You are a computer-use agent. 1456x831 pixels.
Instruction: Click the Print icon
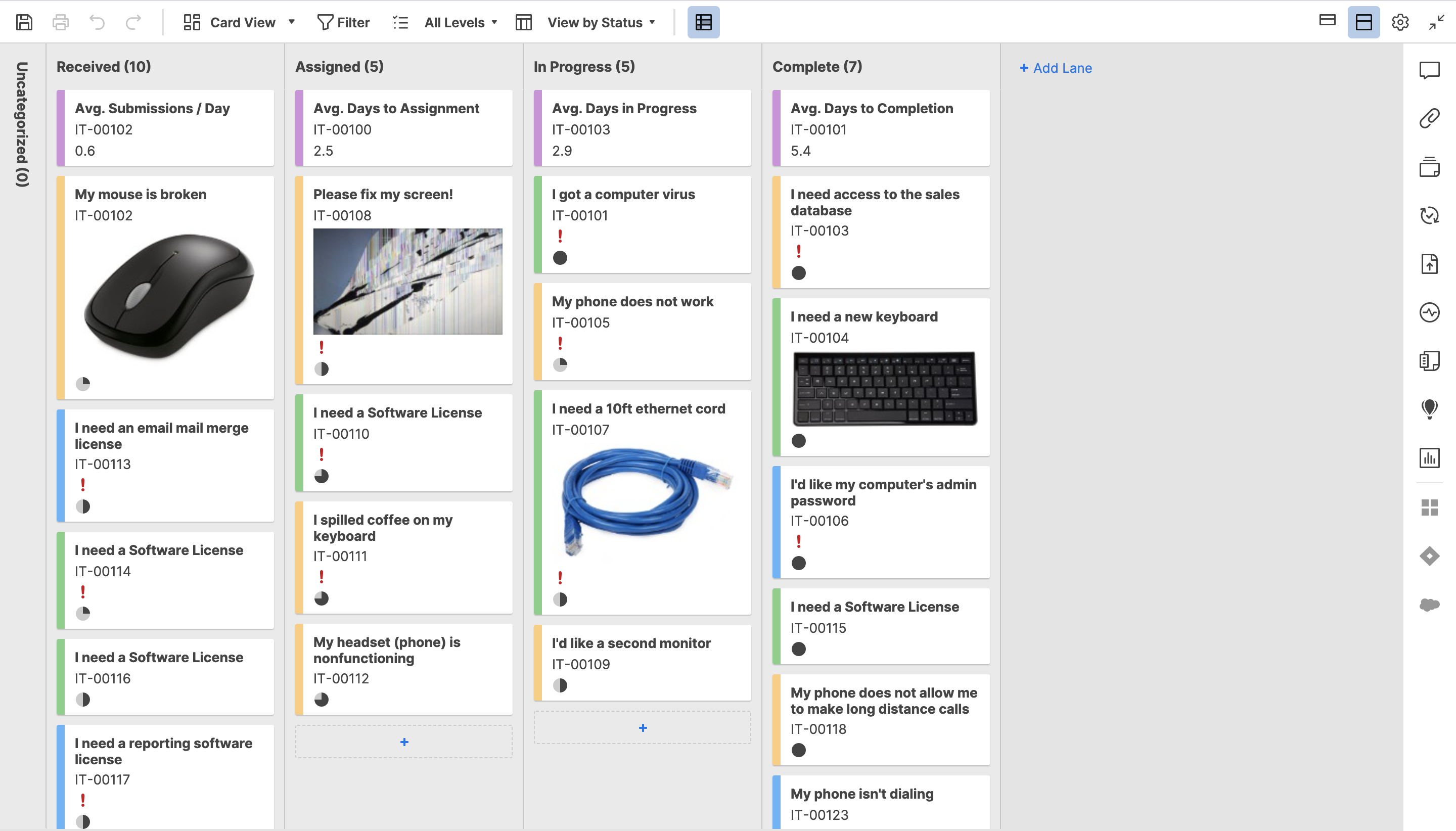(61, 22)
